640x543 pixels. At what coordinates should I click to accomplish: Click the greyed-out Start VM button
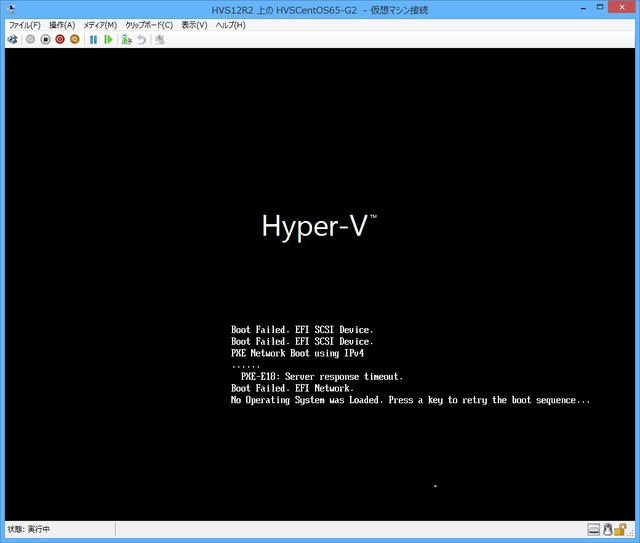click(30, 40)
